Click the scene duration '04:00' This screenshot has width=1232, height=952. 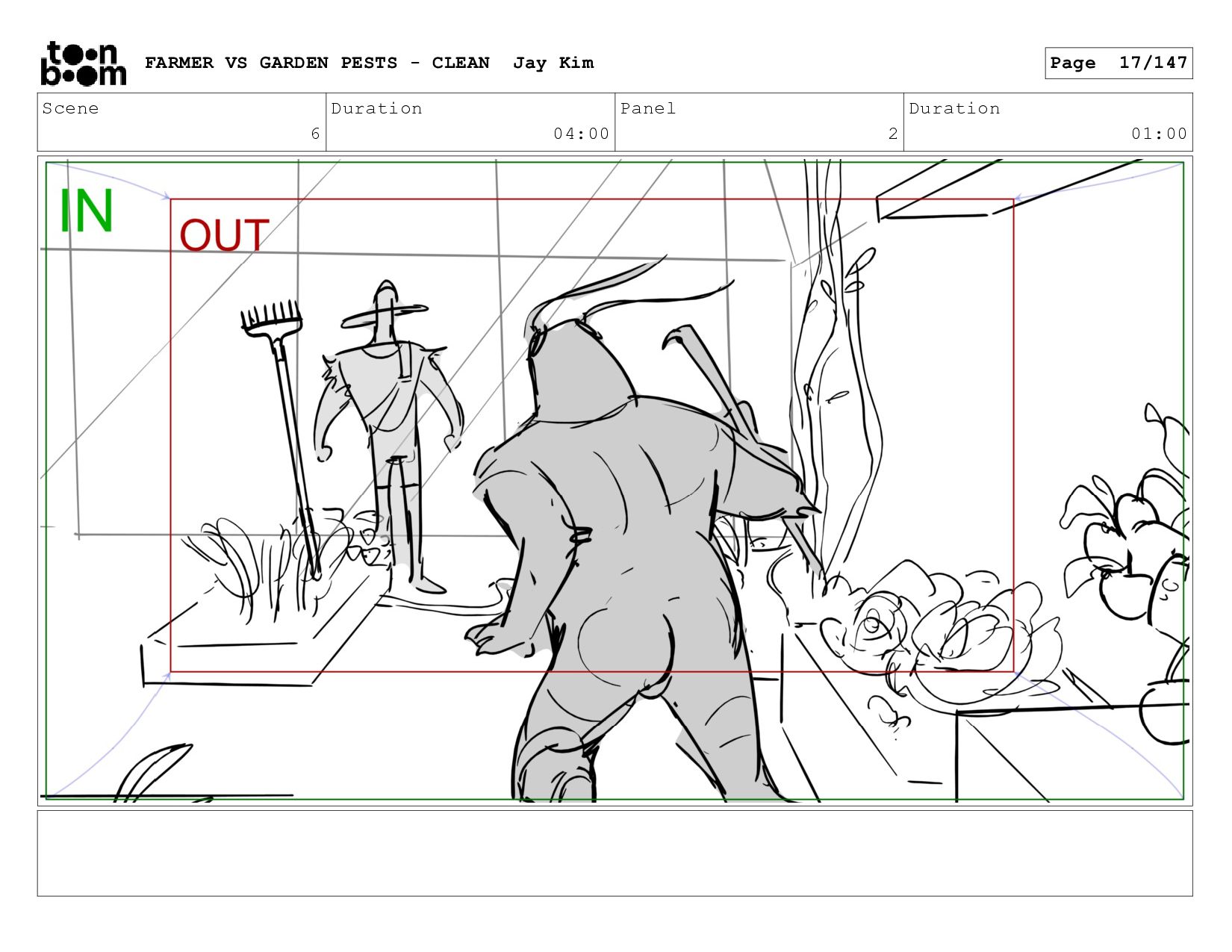[x=581, y=134]
